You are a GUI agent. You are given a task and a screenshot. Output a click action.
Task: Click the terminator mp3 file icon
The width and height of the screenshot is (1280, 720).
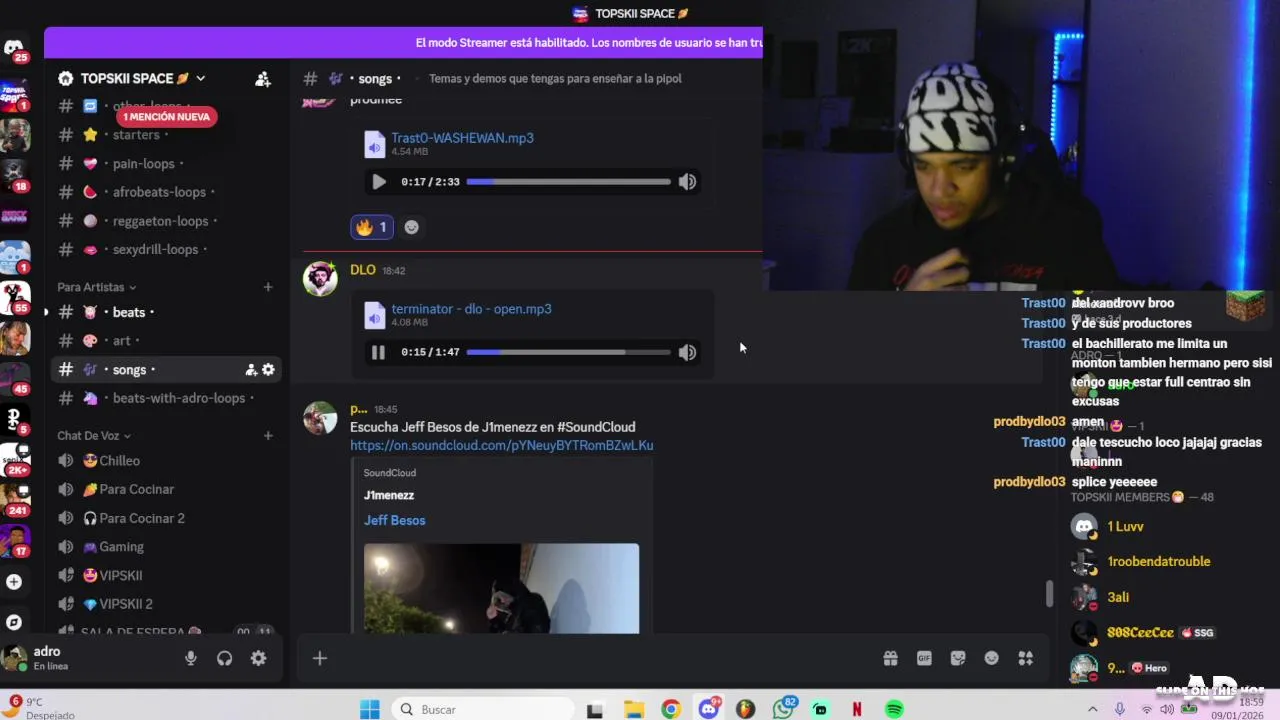click(x=374, y=316)
